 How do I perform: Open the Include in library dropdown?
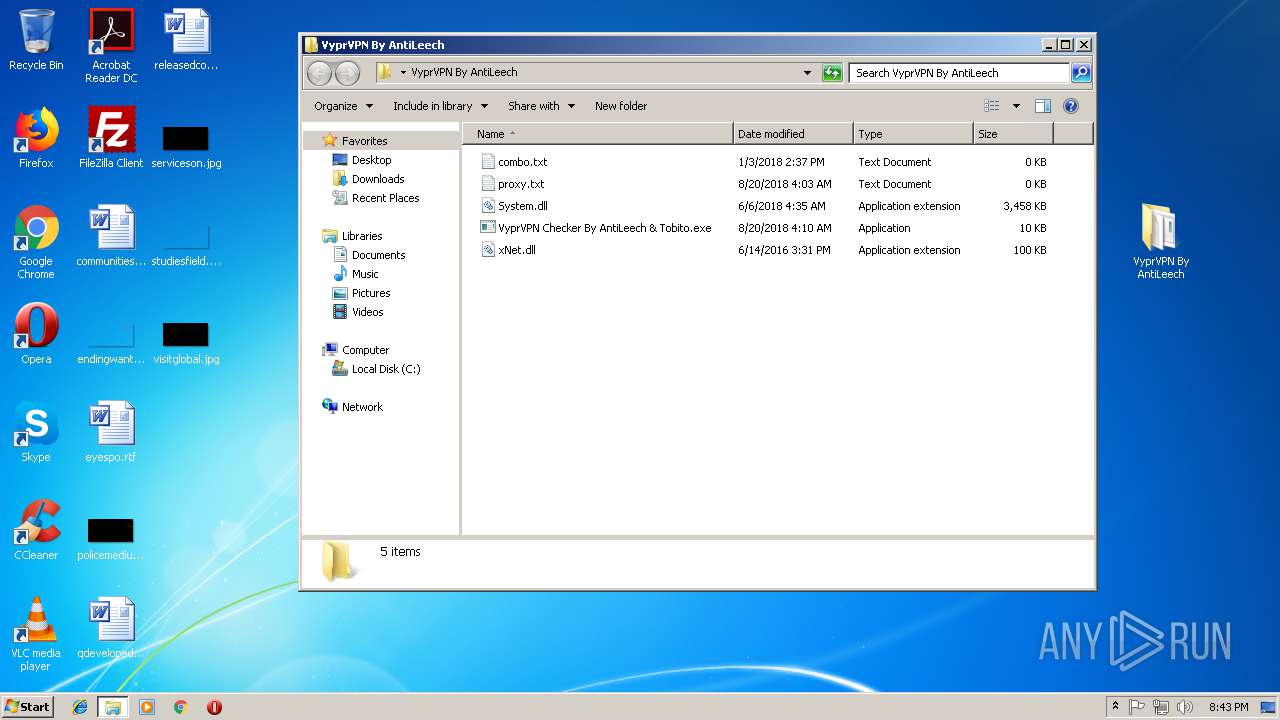pyautogui.click(x=440, y=106)
